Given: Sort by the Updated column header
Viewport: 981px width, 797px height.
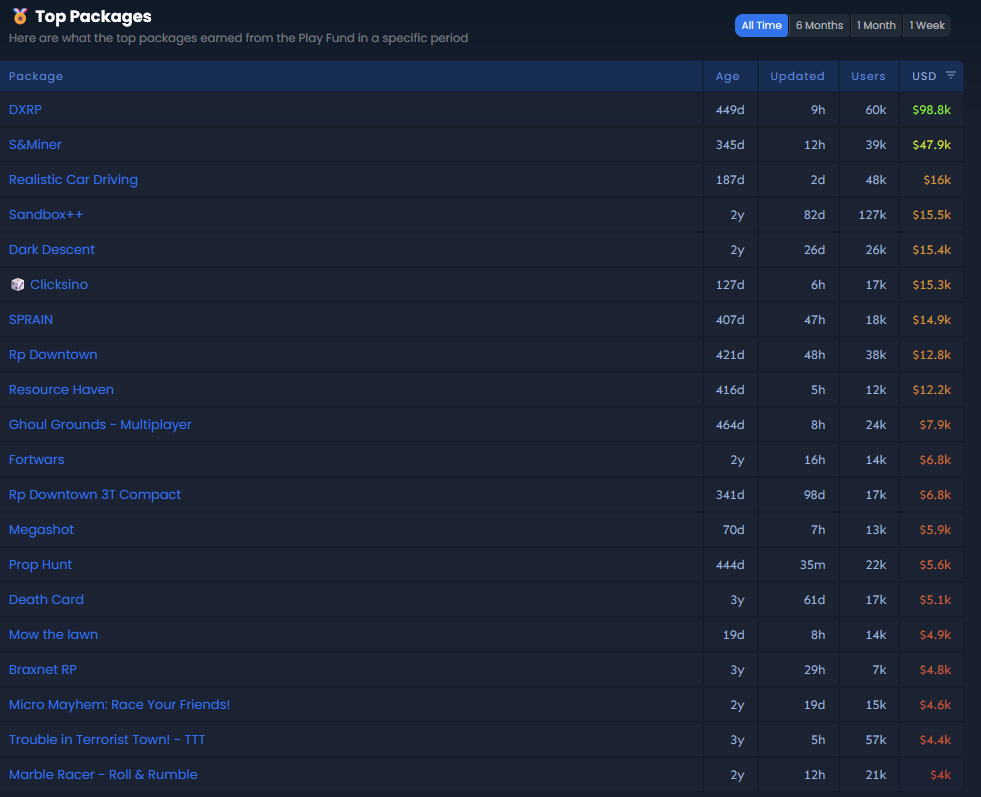Looking at the screenshot, I should [797, 76].
